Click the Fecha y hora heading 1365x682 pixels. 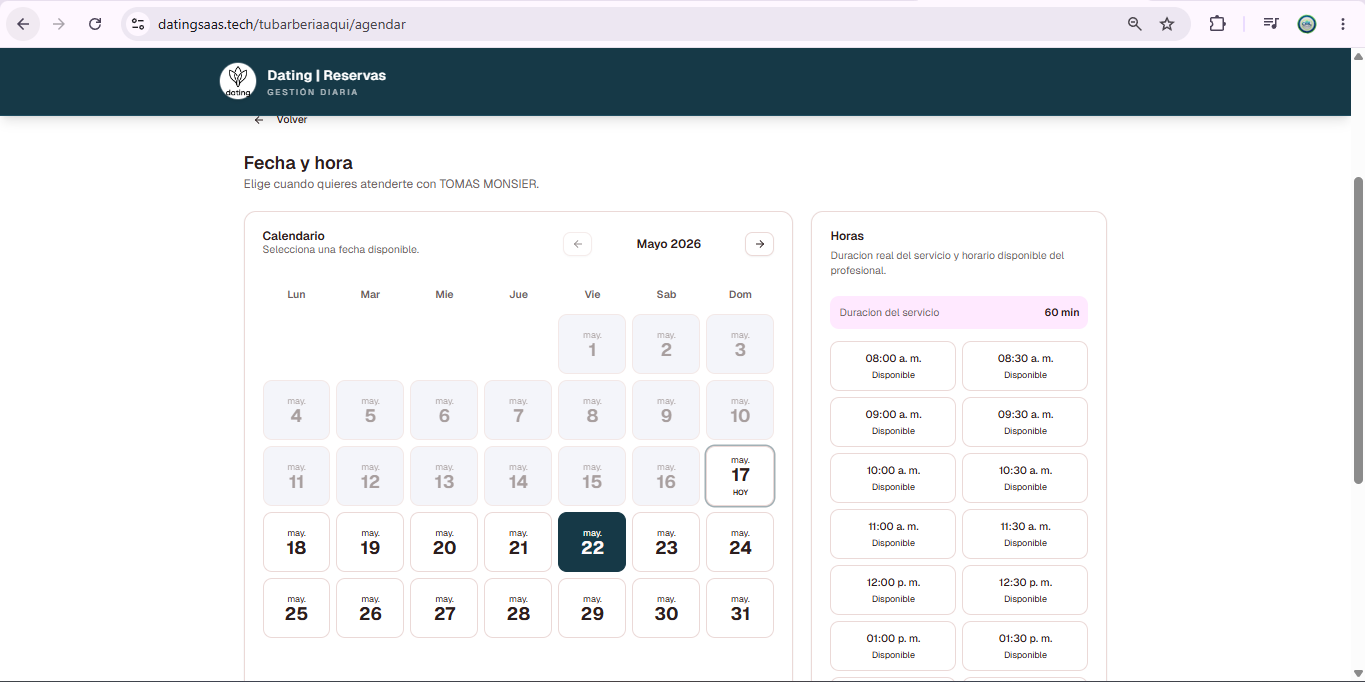[x=298, y=163]
